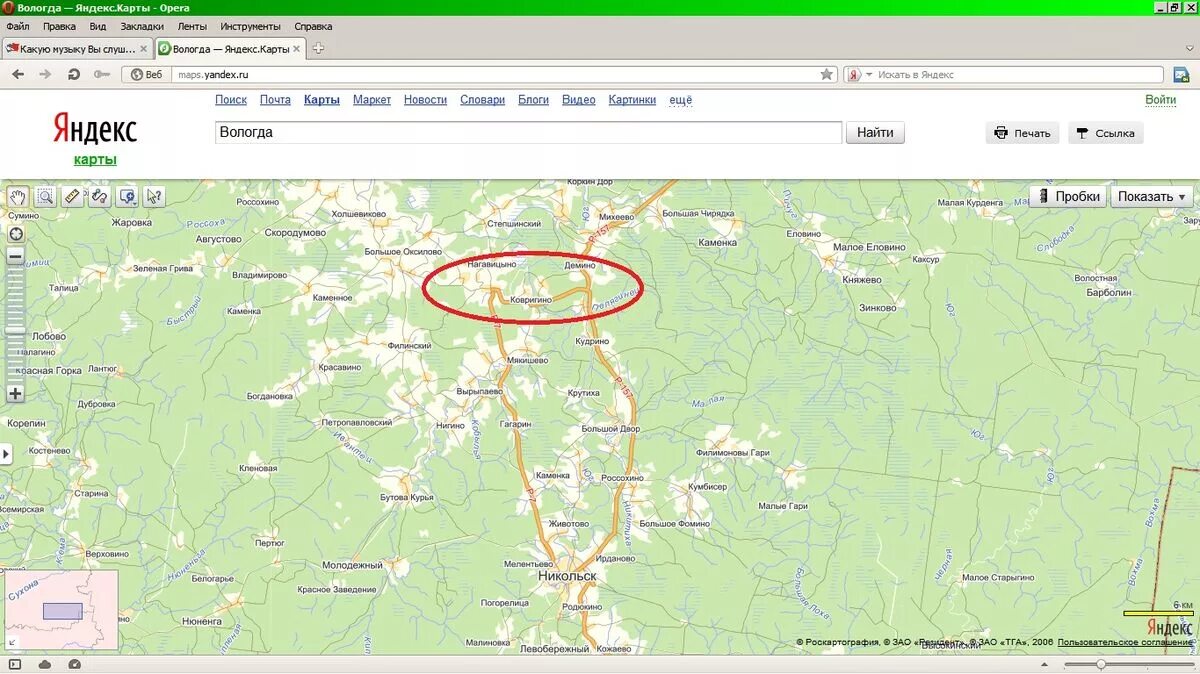Click the Найти search button
Viewport: 1200px width, 674px height.
click(x=875, y=132)
